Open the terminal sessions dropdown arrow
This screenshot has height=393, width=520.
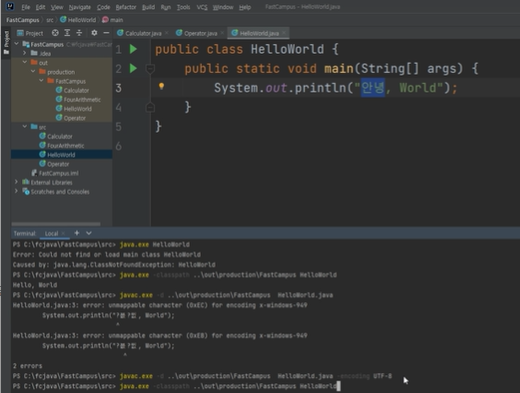(89, 233)
